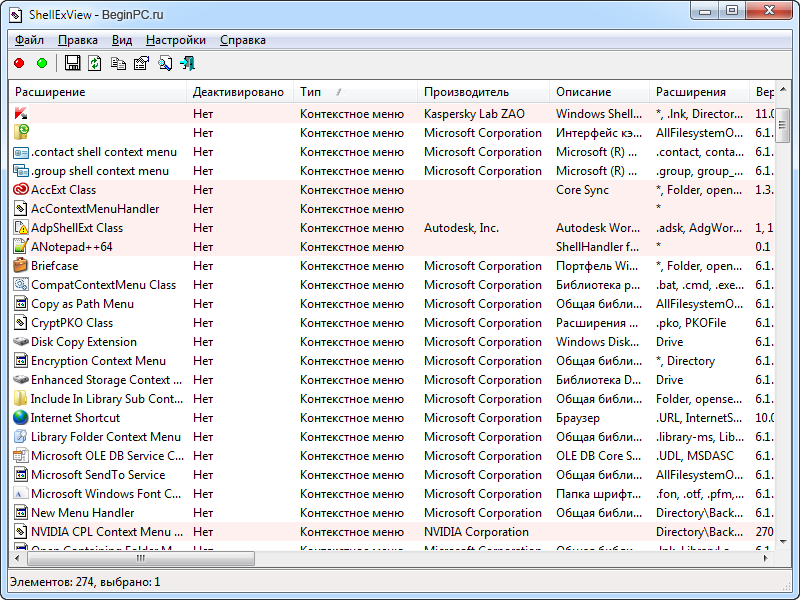Open the Правка menu

78,40
